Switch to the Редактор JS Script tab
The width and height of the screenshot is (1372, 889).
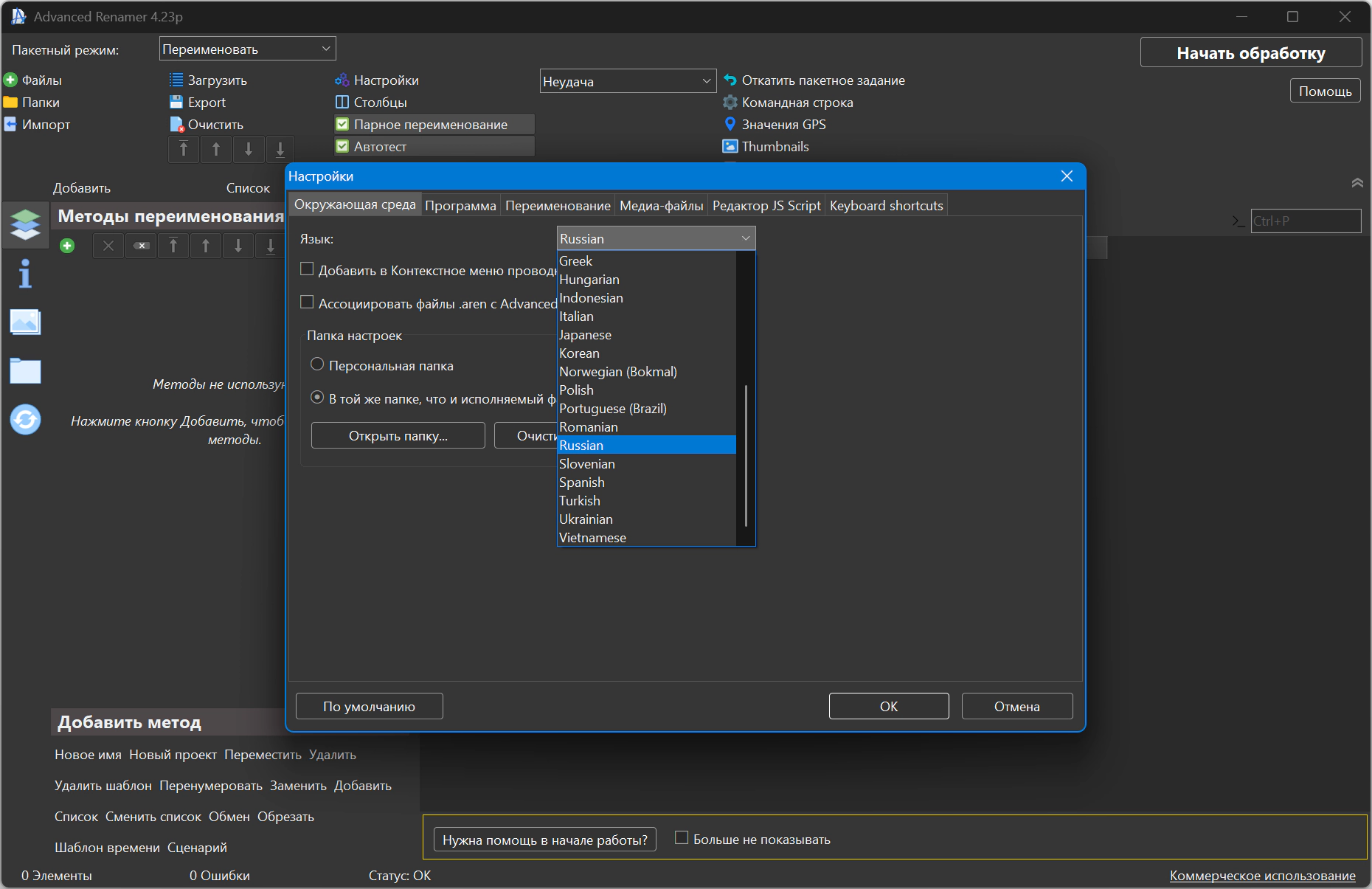766,205
